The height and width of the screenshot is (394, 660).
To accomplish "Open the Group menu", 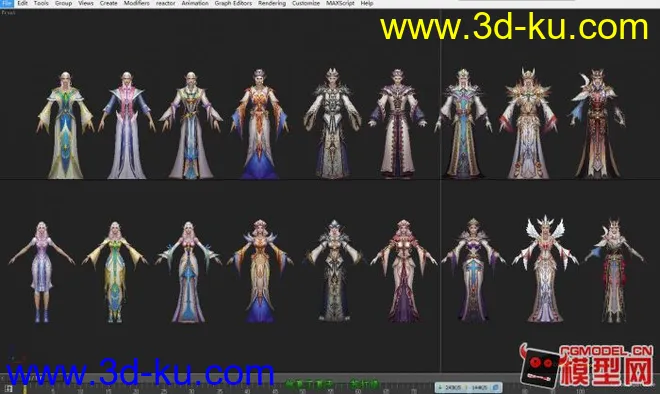I will click(63, 3).
